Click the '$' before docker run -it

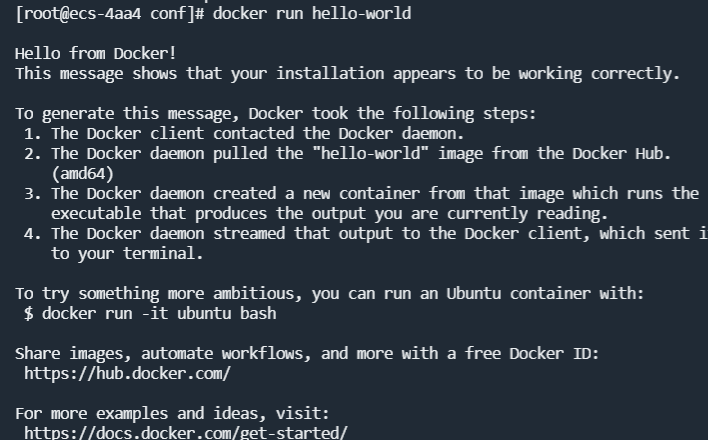(29, 313)
